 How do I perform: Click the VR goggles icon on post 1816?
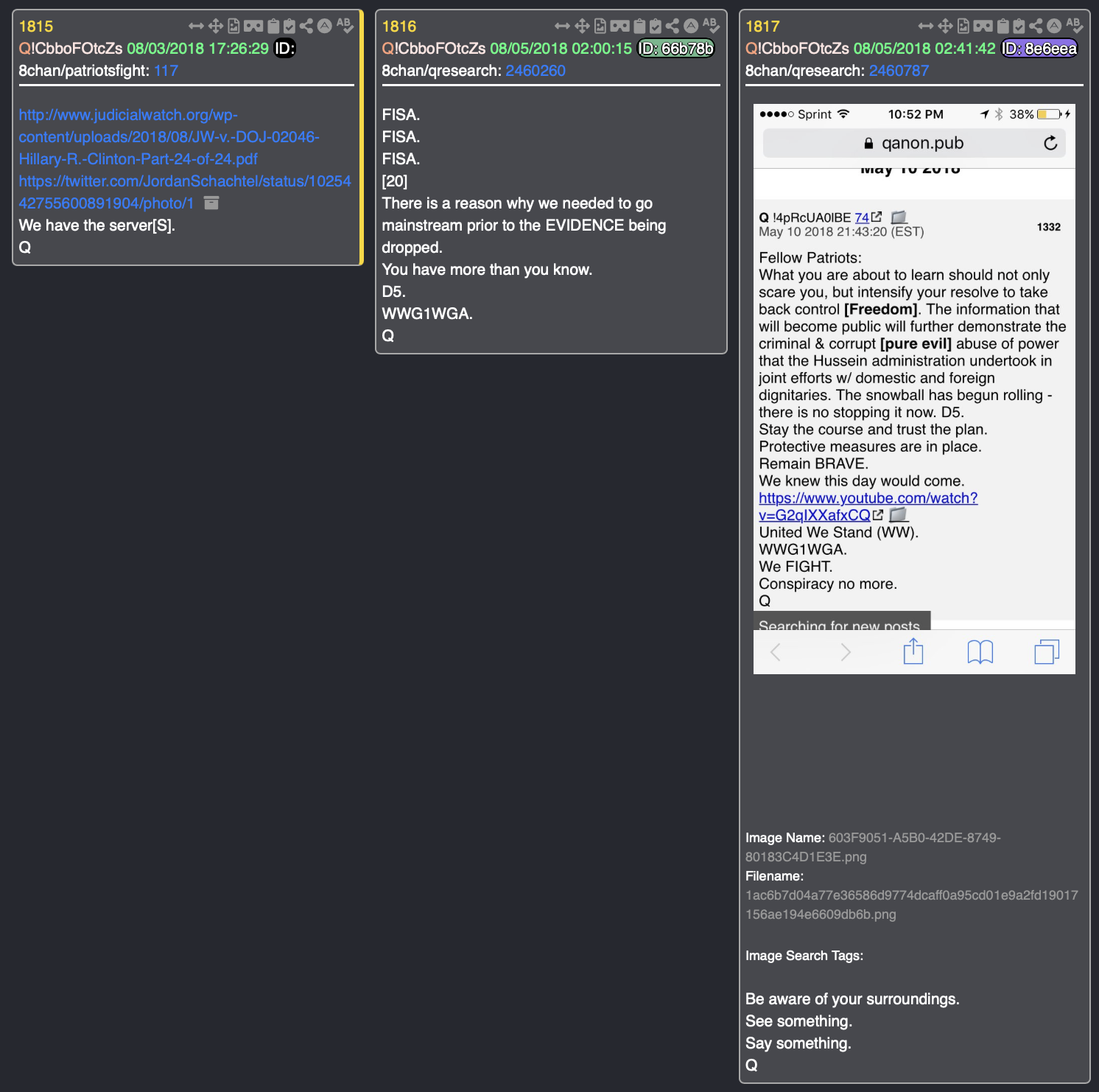(x=620, y=27)
